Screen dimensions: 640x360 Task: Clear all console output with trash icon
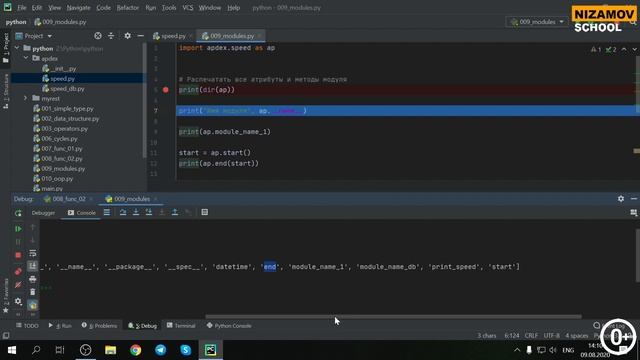[33, 292]
